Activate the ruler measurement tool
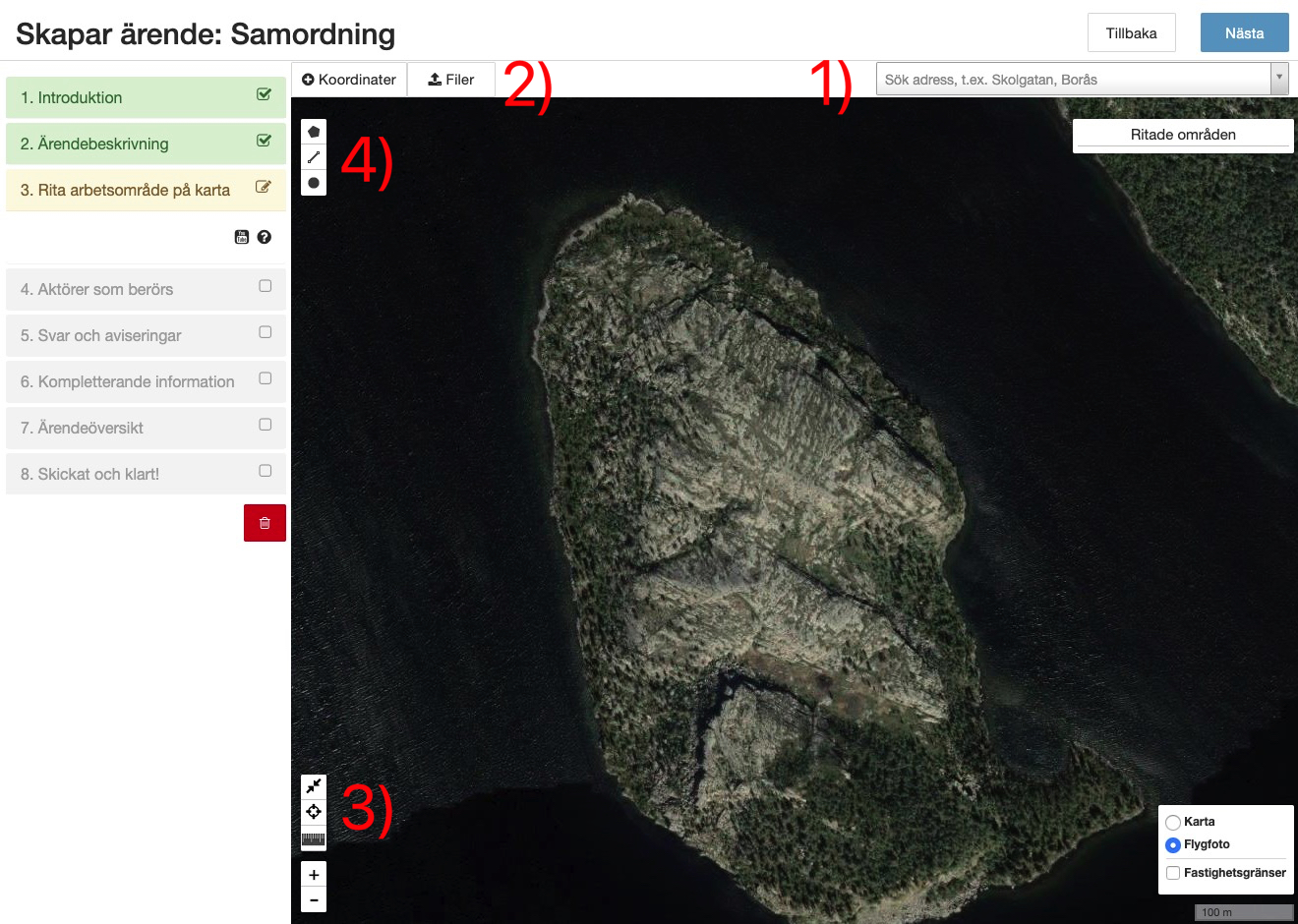Screen dimensions: 1298x924 314,838
